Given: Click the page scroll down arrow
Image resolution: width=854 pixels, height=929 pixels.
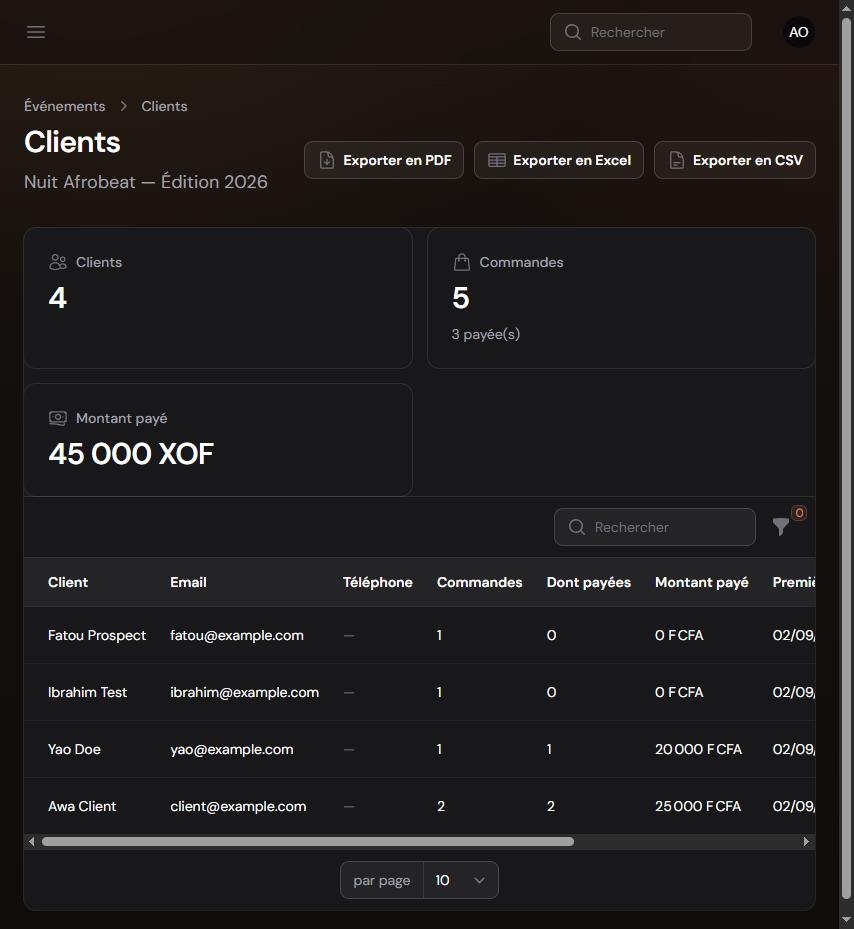Looking at the screenshot, I should [x=846, y=920].
